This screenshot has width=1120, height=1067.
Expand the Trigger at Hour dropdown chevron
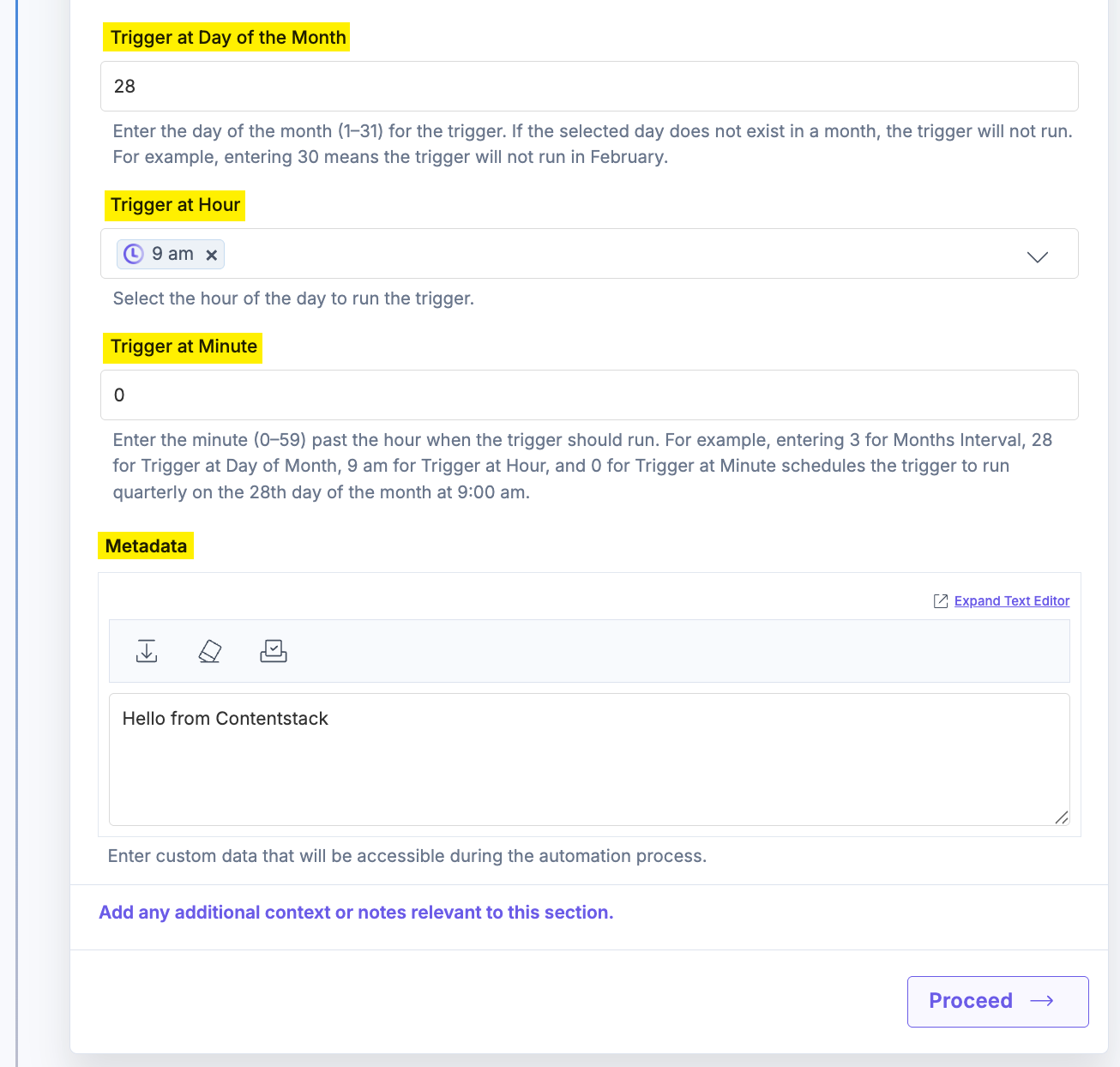tap(1038, 256)
